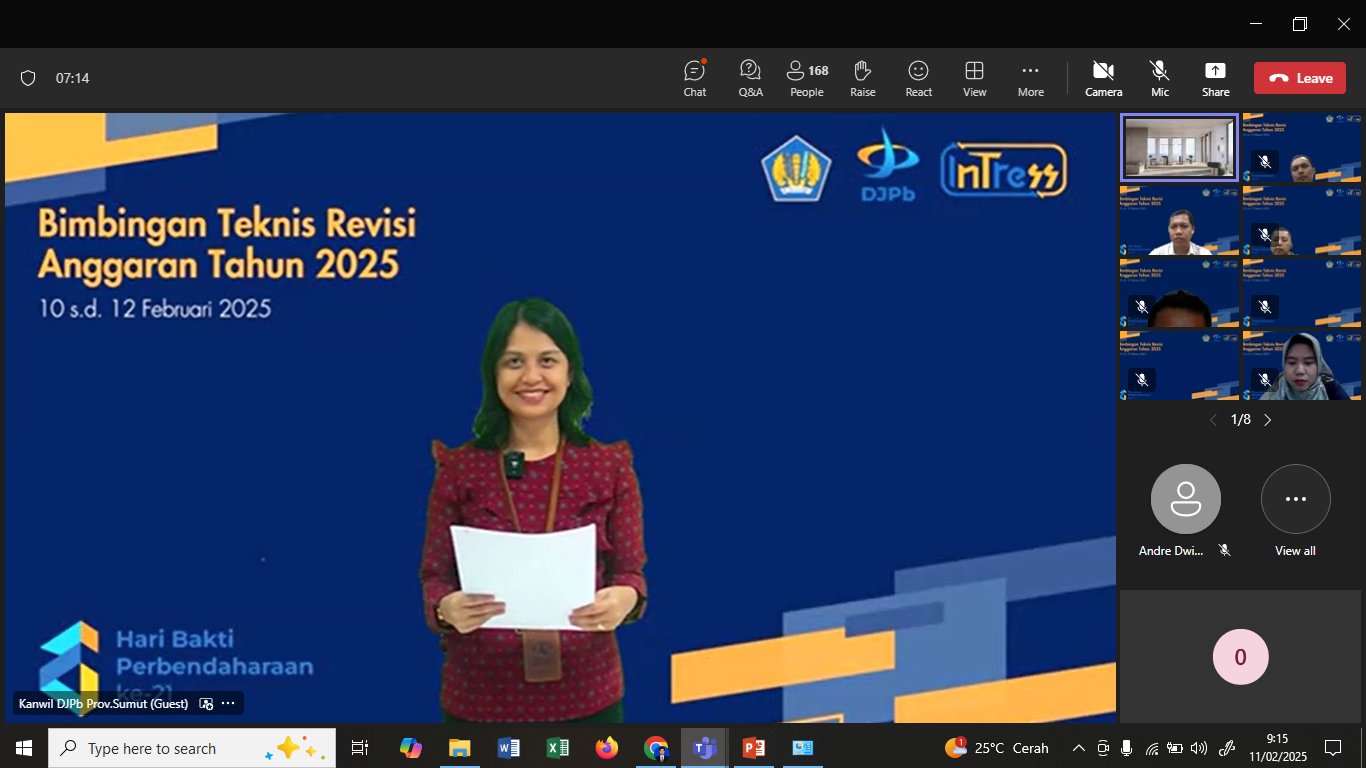Select the room-background participant thumbnail
Screen dimensions: 1366x768
tap(1179, 148)
